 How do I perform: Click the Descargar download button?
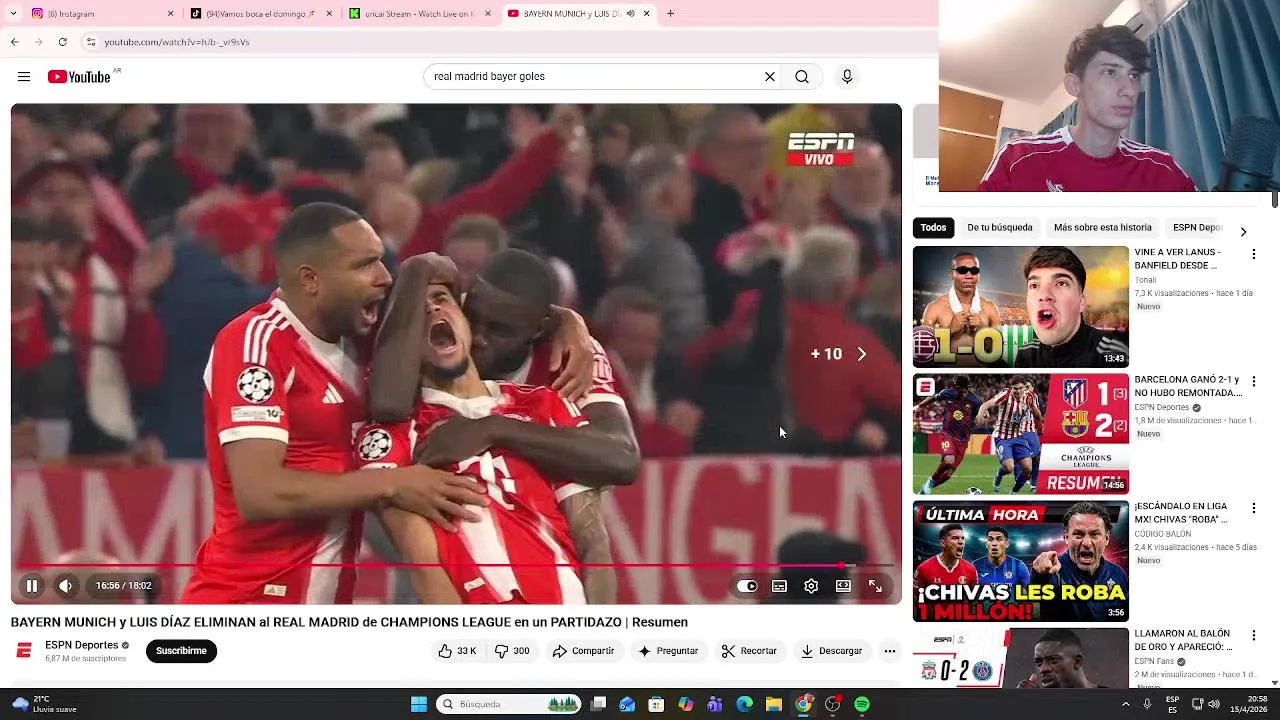831,651
